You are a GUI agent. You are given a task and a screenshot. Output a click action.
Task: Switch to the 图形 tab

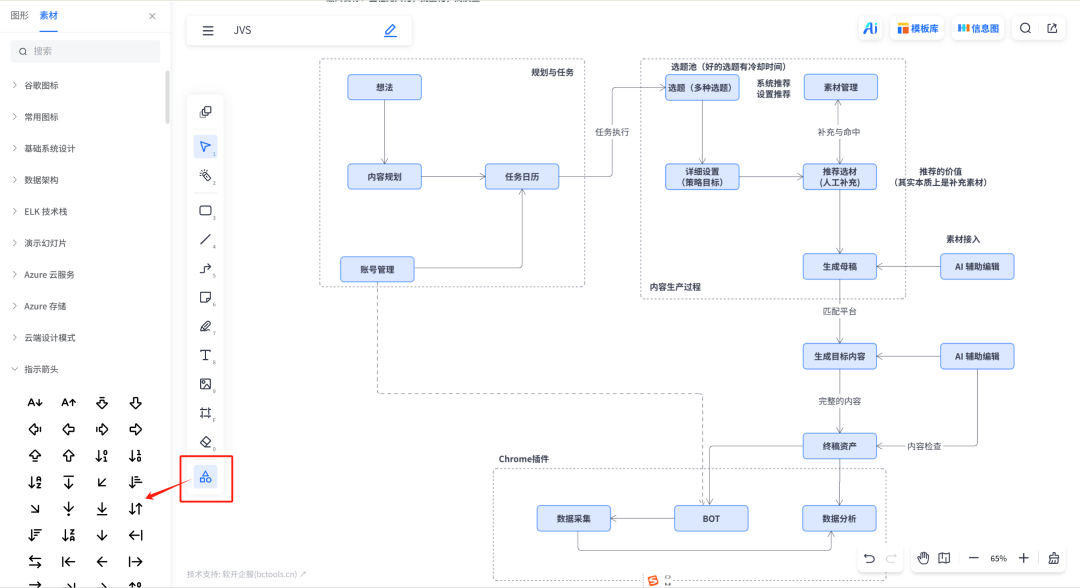point(19,15)
